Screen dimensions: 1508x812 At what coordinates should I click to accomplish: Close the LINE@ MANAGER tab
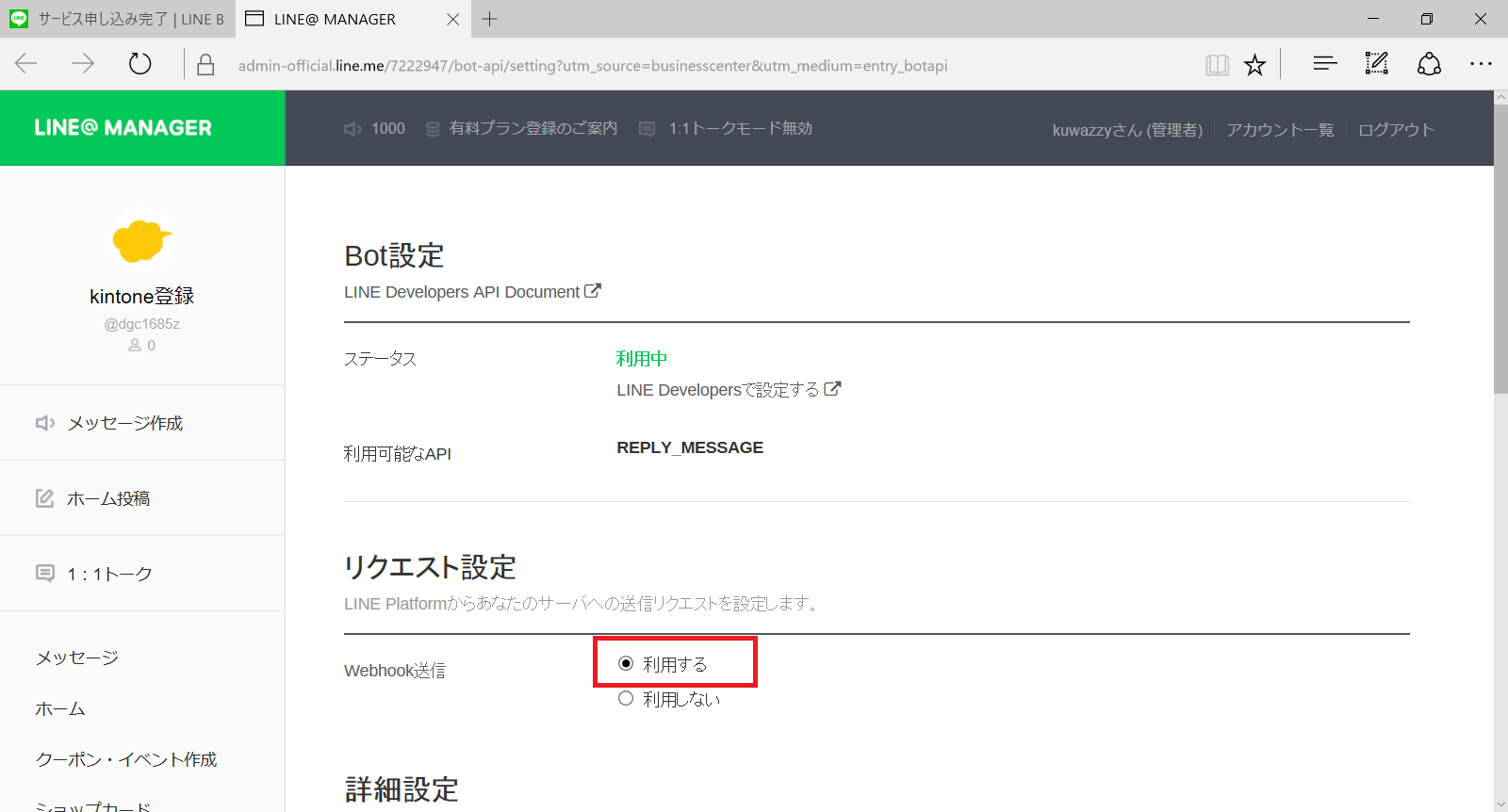pyautogui.click(x=453, y=19)
